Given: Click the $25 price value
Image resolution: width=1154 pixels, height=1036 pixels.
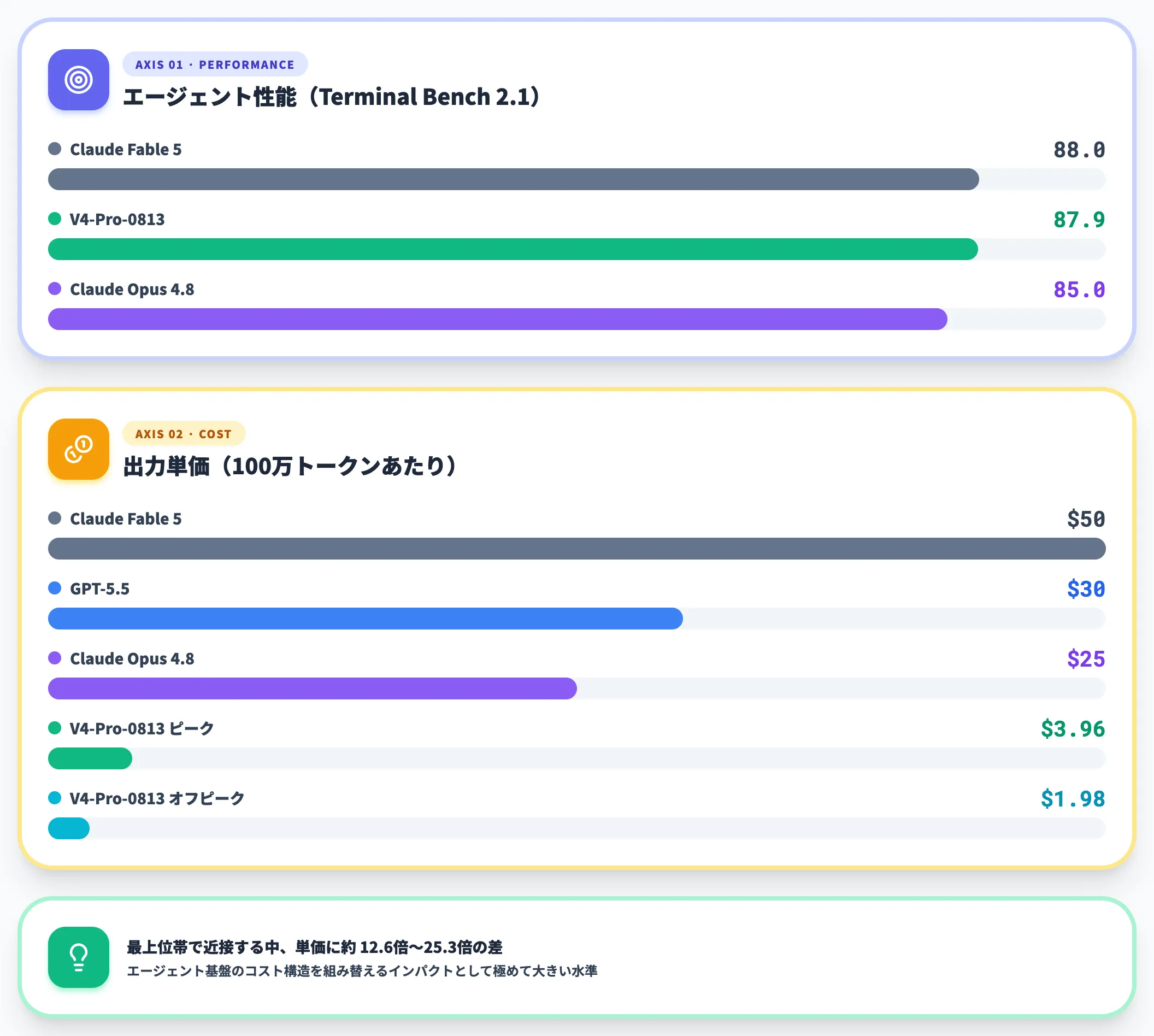Looking at the screenshot, I should pyautogui.click(x=1086, y=659).
